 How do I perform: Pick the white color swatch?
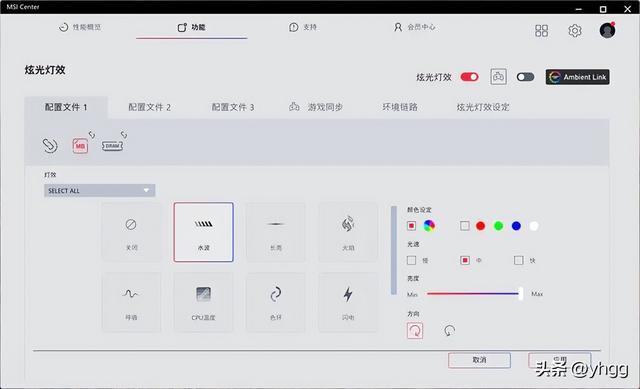coord(534,226)
